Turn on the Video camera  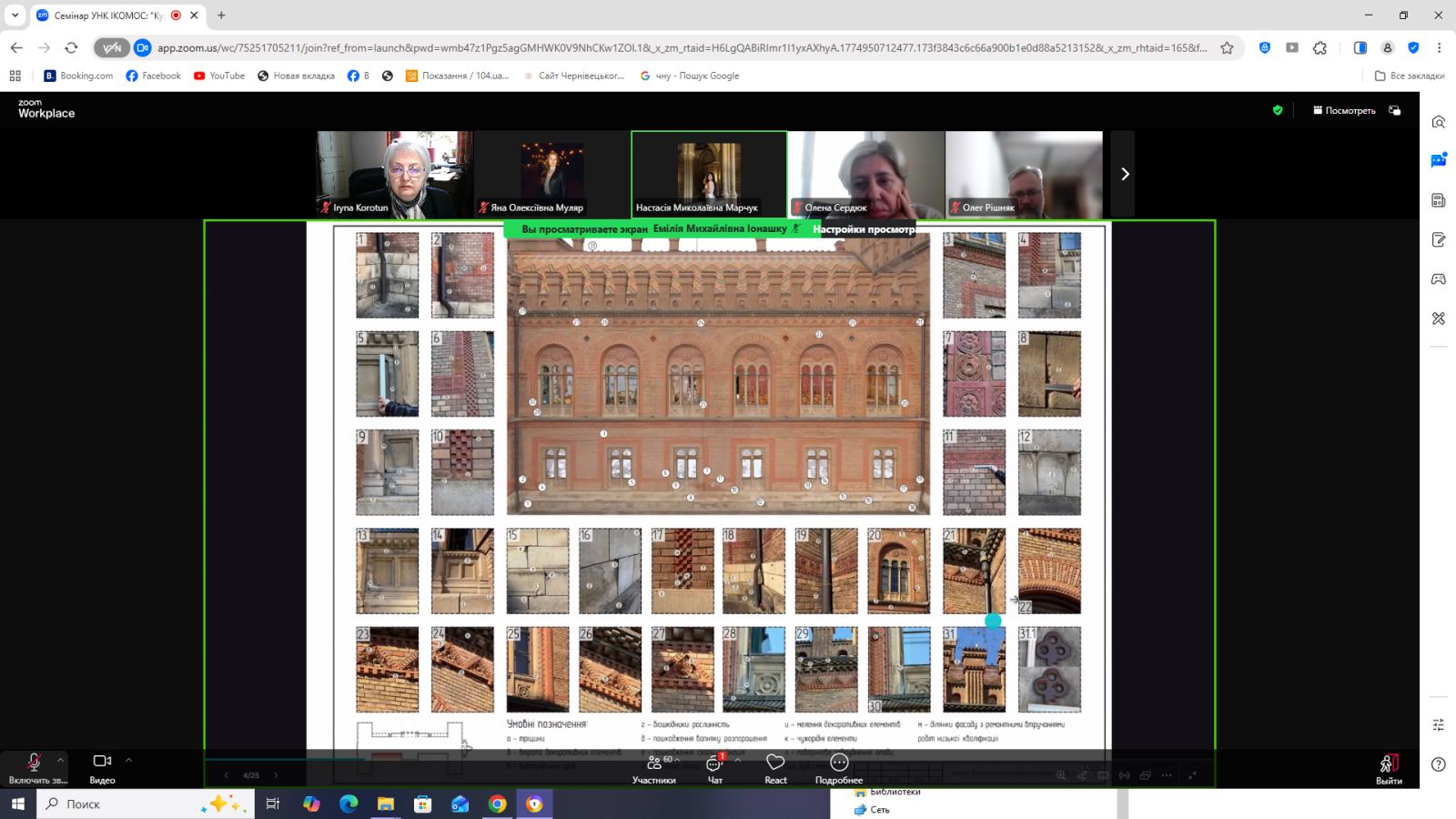click(x=102, y=767)
